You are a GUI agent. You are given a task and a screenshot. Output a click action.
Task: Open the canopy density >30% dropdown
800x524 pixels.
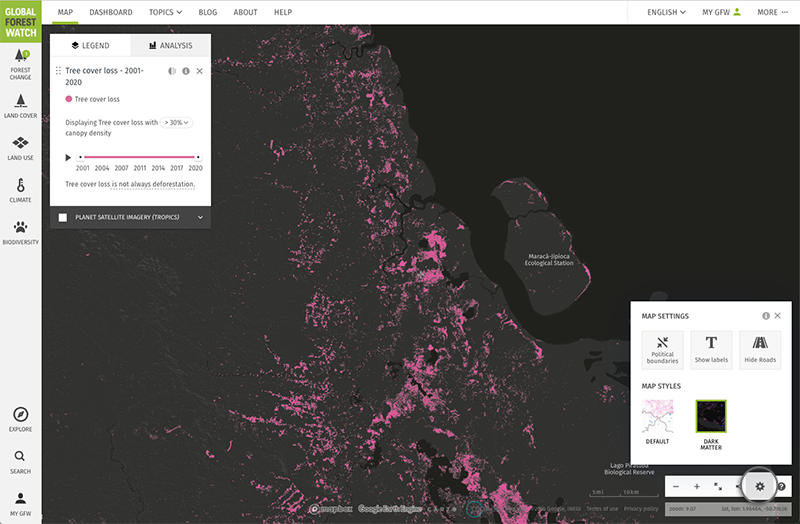tap(177, 122)
